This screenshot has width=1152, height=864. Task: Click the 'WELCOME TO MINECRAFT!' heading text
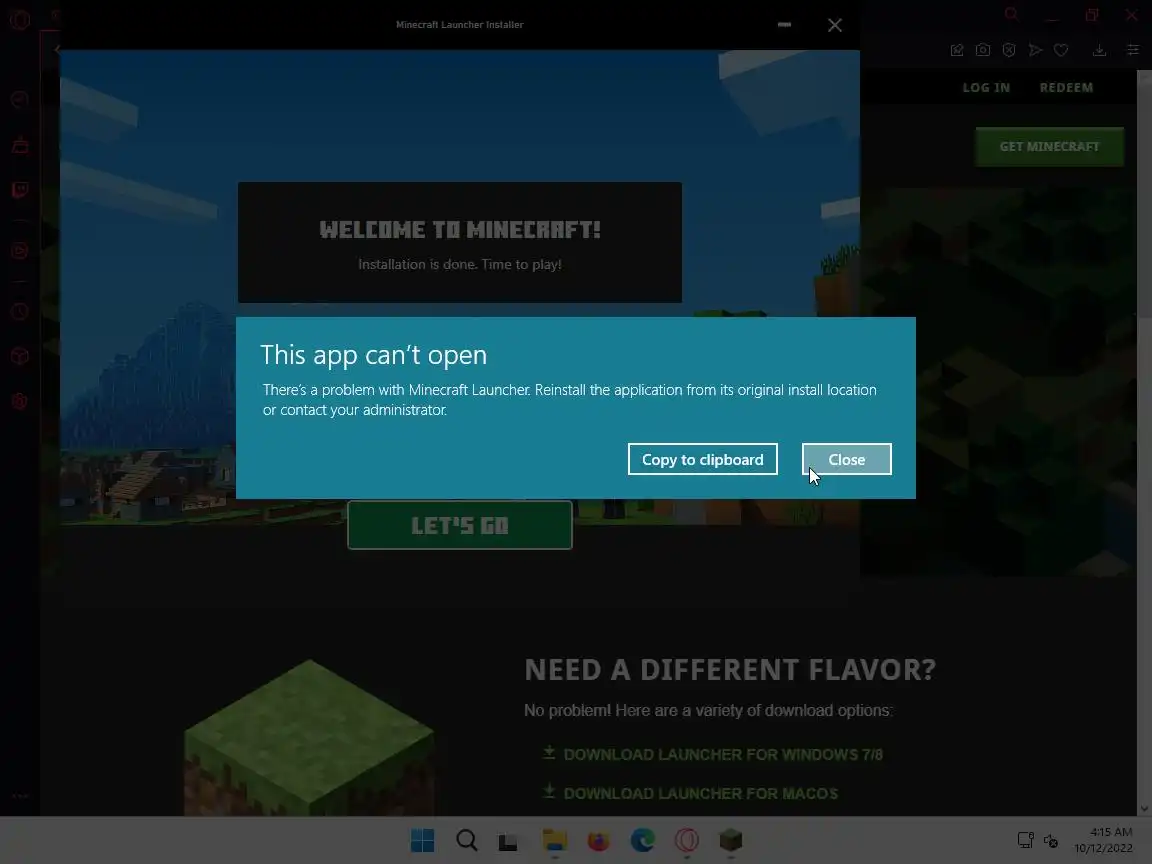(460, 230)
